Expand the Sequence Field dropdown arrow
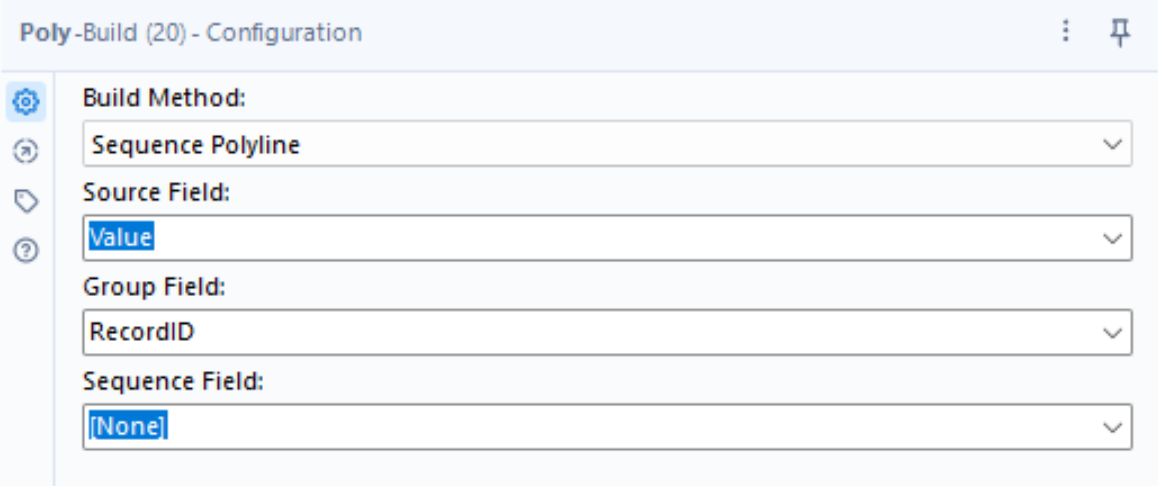 1112,426
